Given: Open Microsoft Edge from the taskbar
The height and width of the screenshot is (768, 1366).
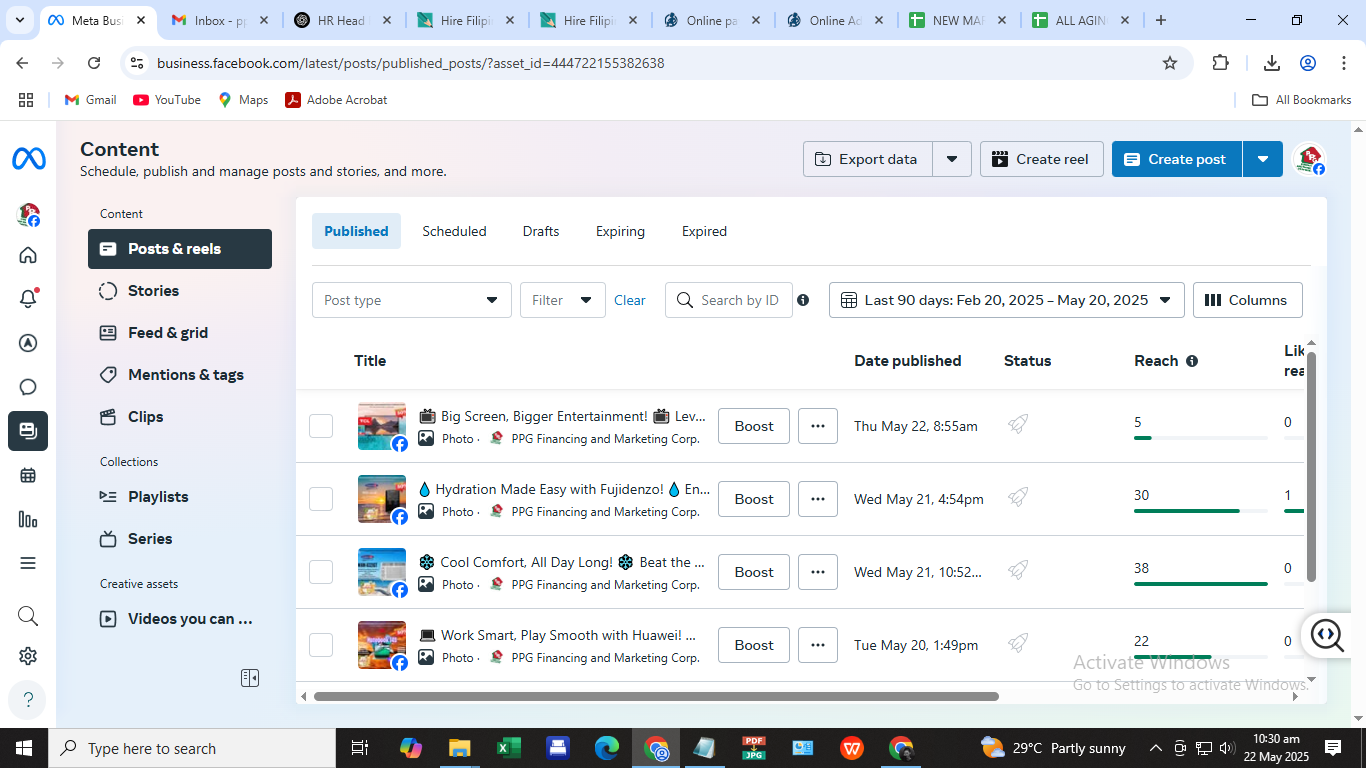Looking at the screenshot, I should point(607,748).
